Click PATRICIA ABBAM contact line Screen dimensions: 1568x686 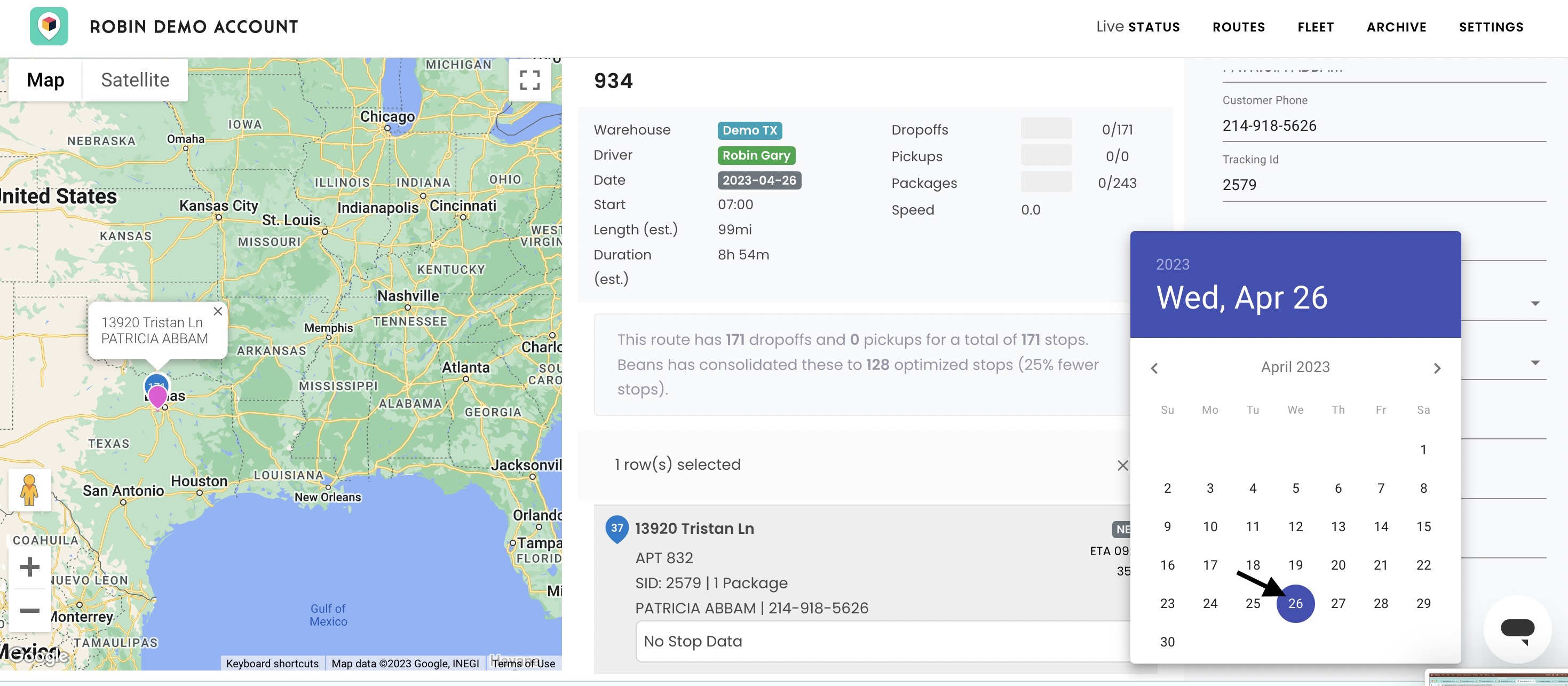[751, 608]
